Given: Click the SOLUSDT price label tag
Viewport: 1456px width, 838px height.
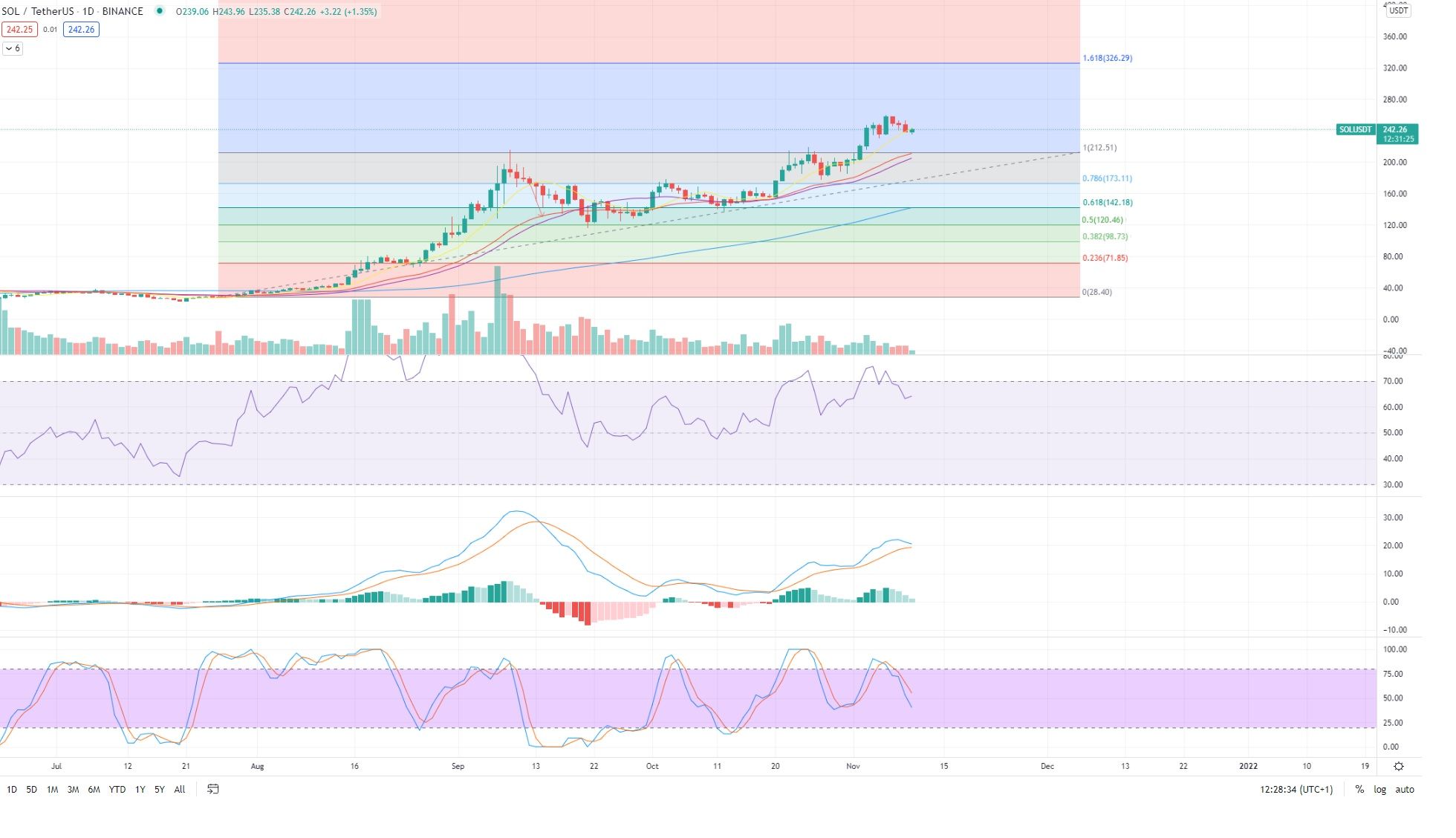Looking at the screenshot, I should pyautogui.click(x=1355, y=129).
